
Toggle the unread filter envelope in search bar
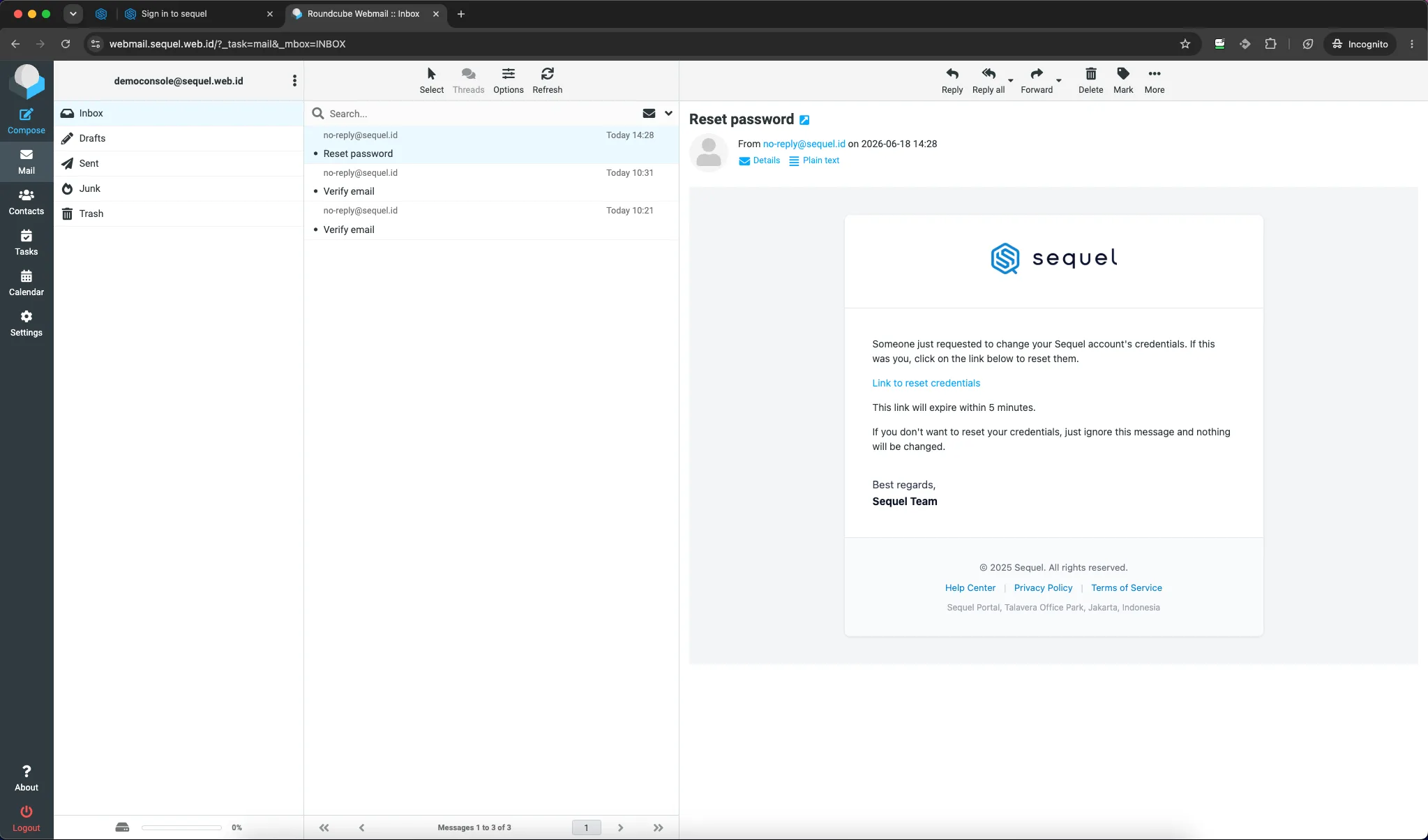tap(649, 113)
